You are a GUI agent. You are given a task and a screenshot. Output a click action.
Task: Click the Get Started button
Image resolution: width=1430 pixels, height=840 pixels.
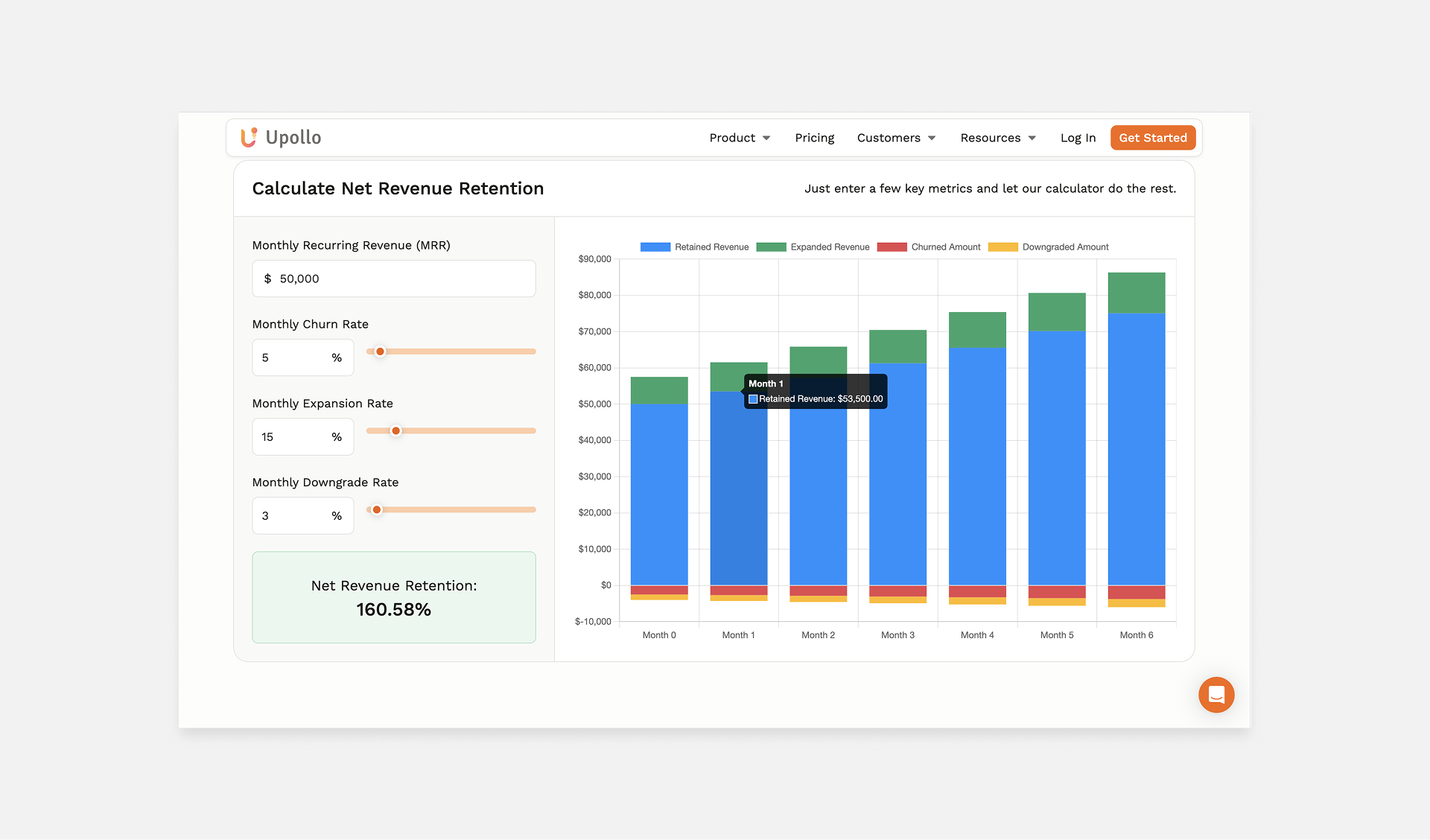[1152, 137]
